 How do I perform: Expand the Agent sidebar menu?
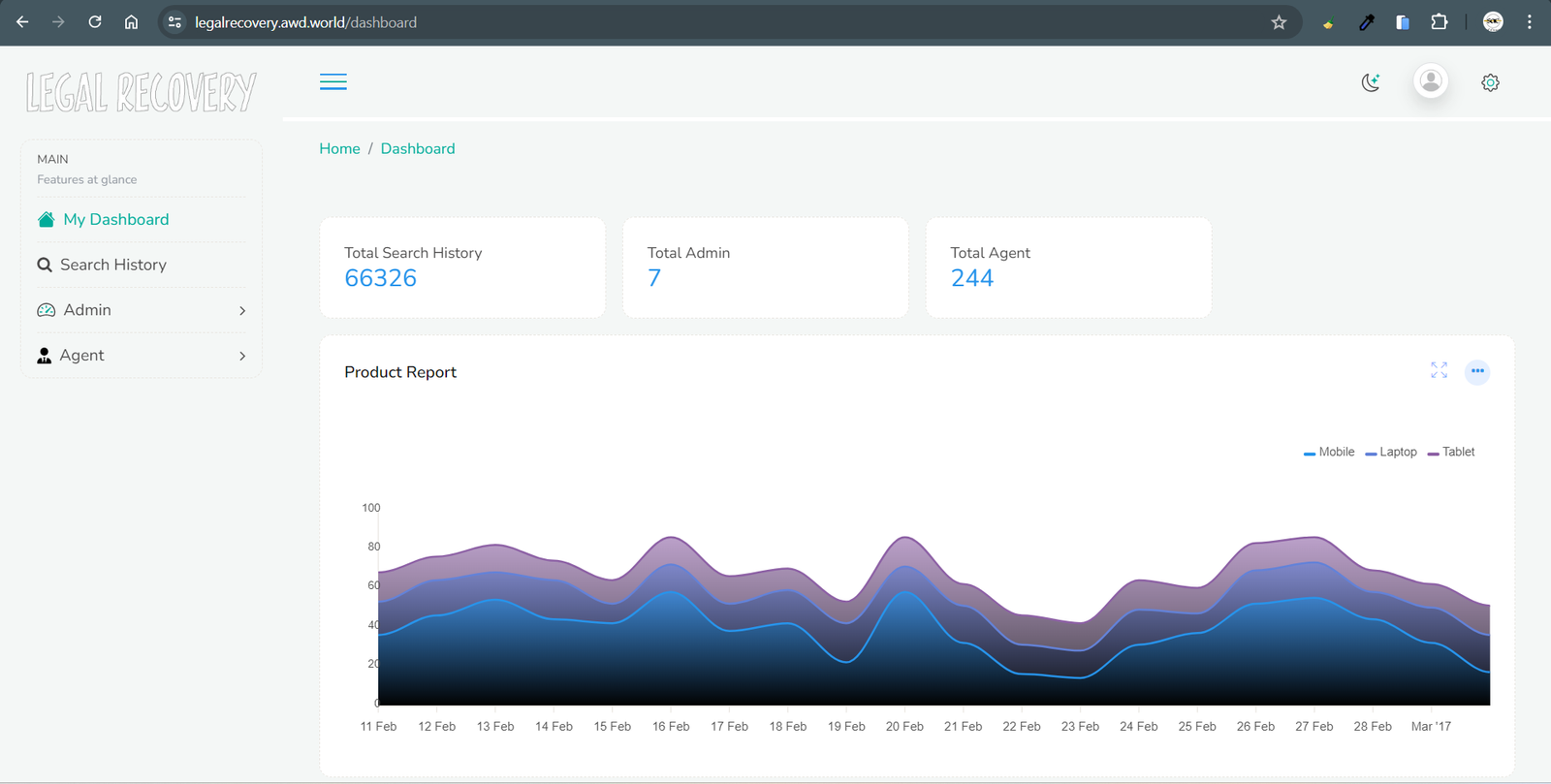coord(142,356)
